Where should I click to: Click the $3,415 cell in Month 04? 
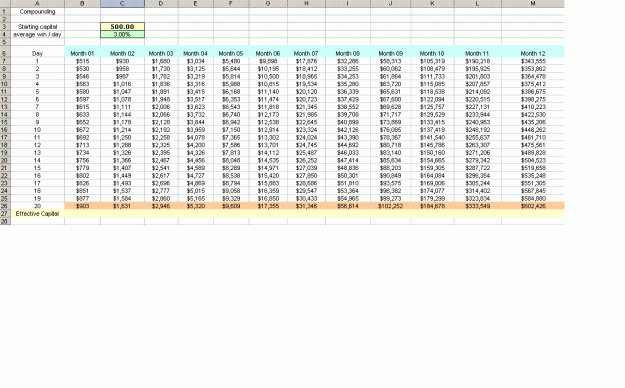coord(196,92)
